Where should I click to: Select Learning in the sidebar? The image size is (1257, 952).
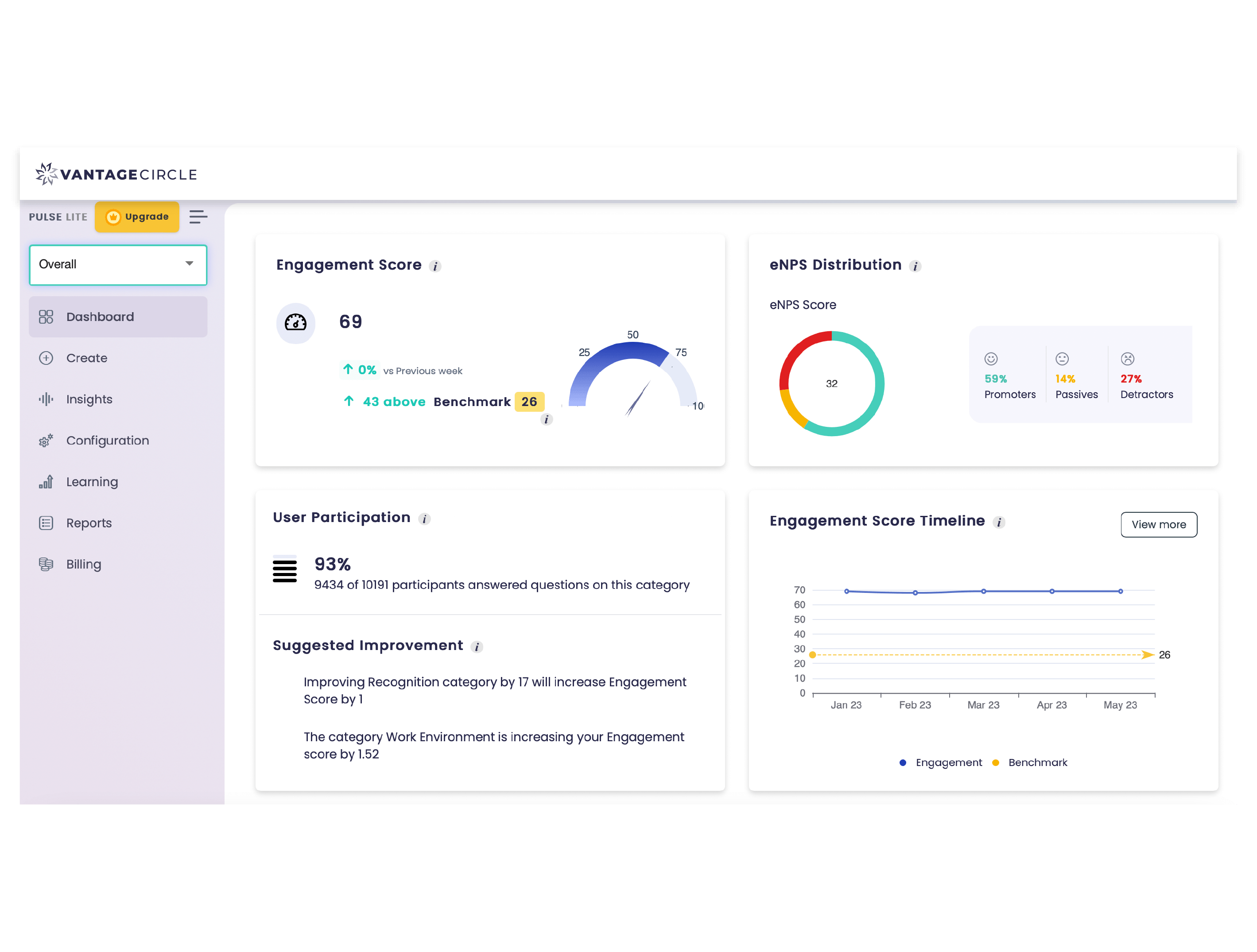[x=118, y=482]
